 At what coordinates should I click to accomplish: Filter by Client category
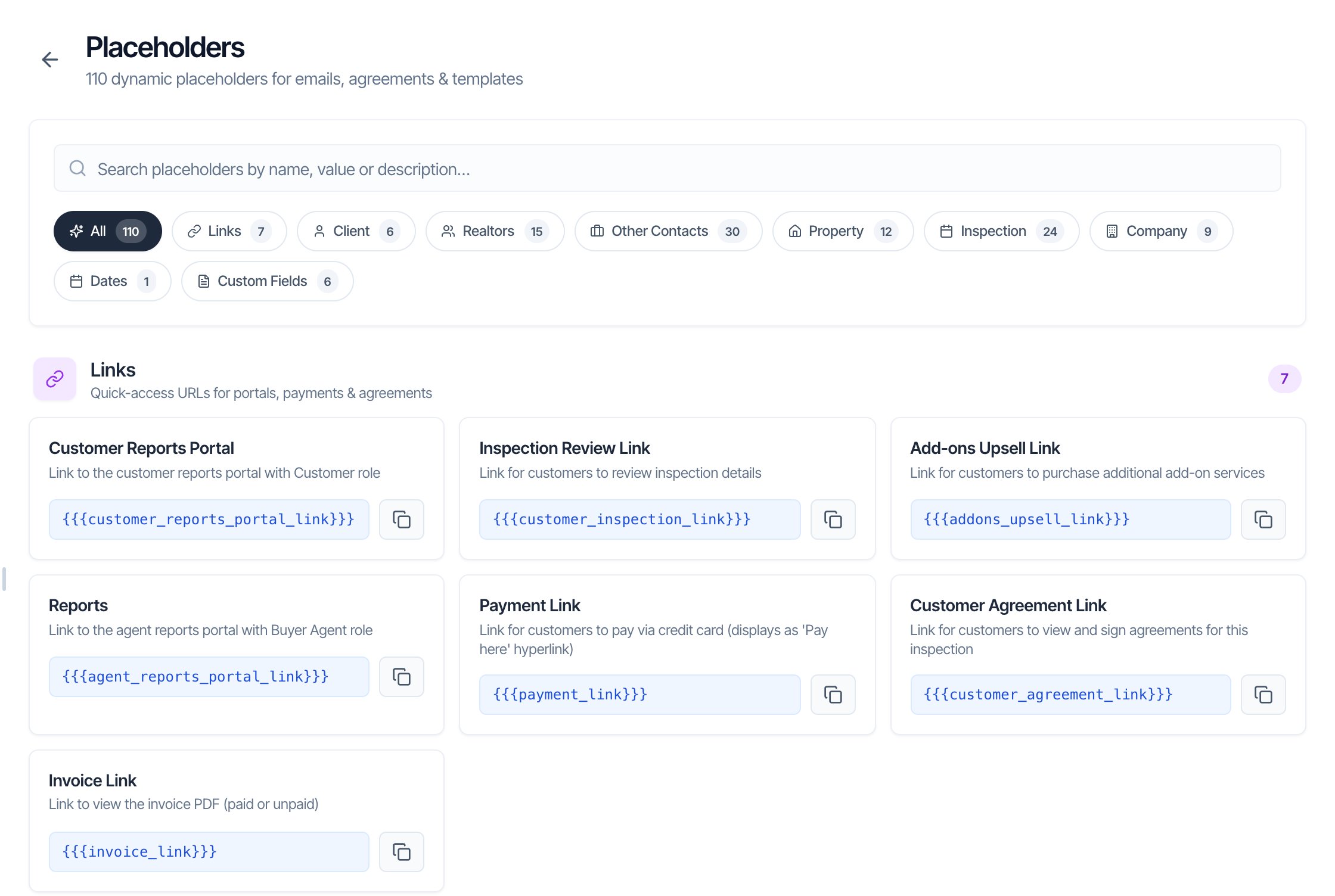(x=356, y=231)
